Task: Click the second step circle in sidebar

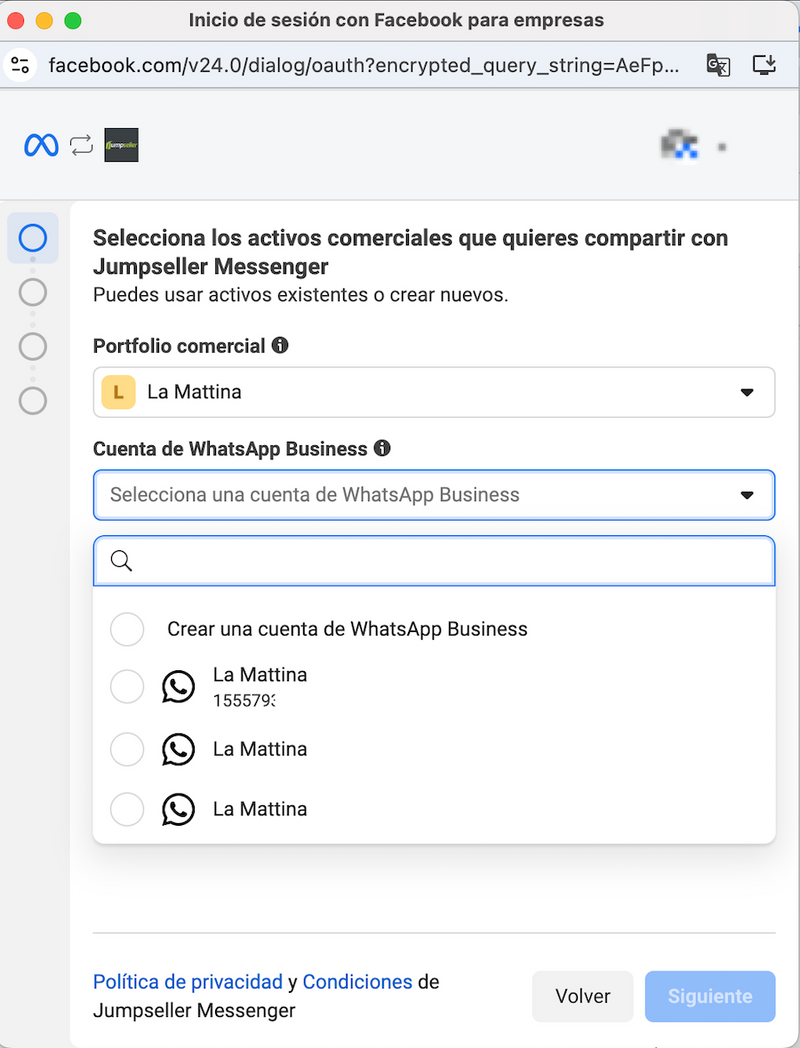Action: click(33, 292)
